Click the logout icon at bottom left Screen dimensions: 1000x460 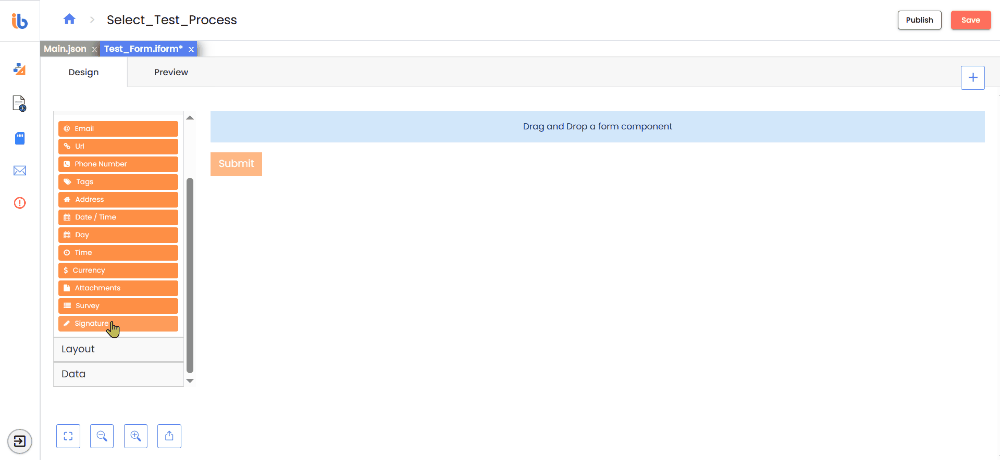click(20, 441)
